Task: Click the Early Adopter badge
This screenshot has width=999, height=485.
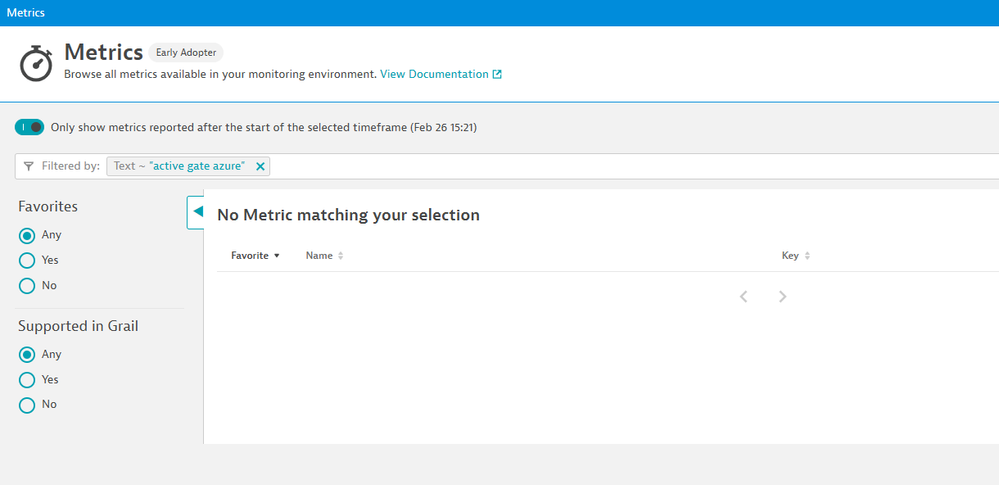Action: coord(186,53)
